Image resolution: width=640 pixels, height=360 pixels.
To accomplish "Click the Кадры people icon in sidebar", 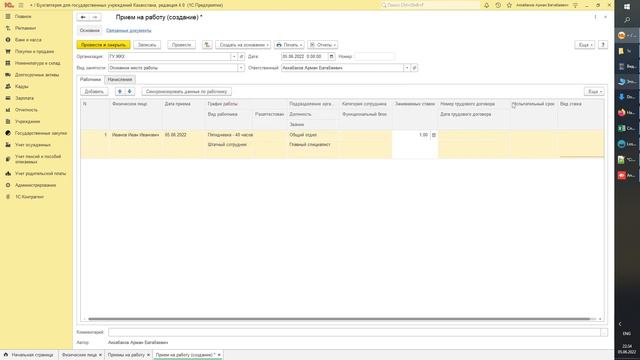I will 8,87.
